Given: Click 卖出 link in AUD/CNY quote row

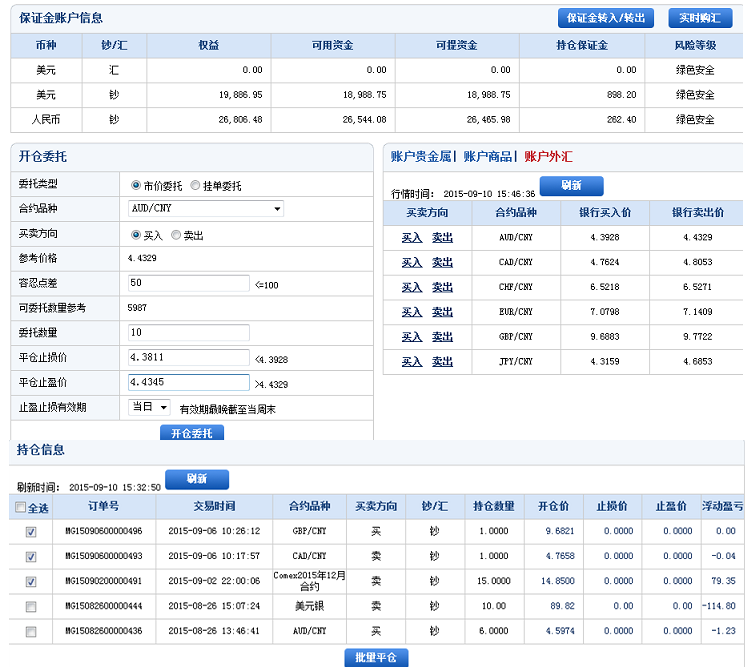Looking at the screenshot, I should [442, 237].
